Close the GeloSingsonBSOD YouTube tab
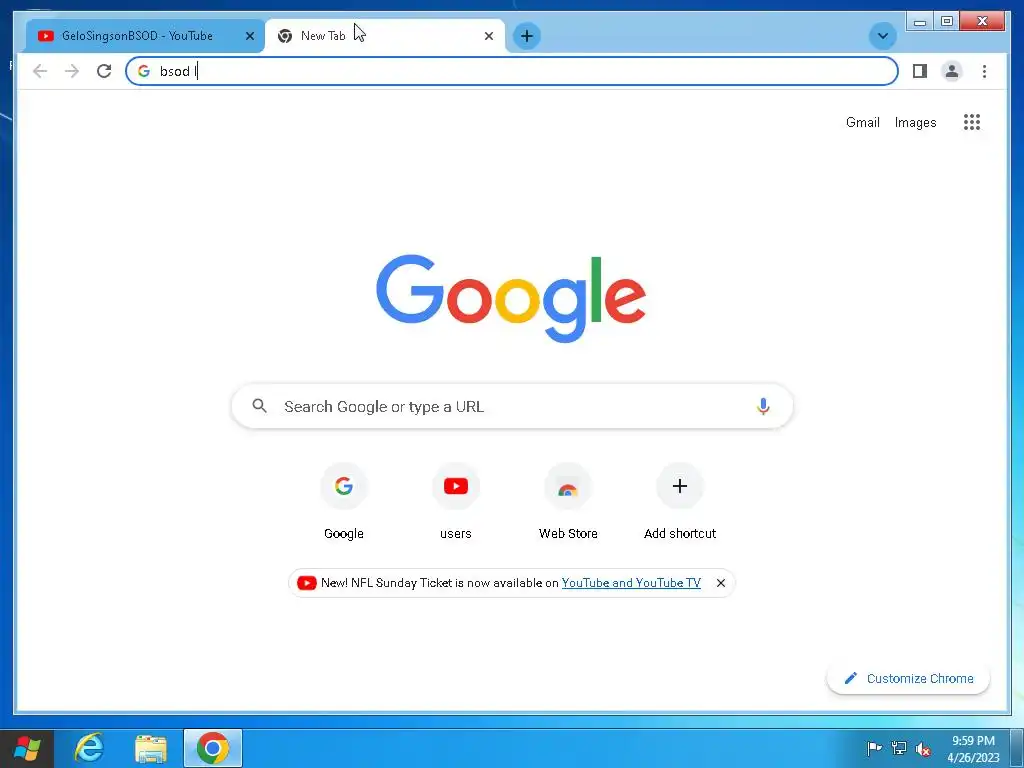This screenshot has height=768, width=1024. [x=249, y=36]
